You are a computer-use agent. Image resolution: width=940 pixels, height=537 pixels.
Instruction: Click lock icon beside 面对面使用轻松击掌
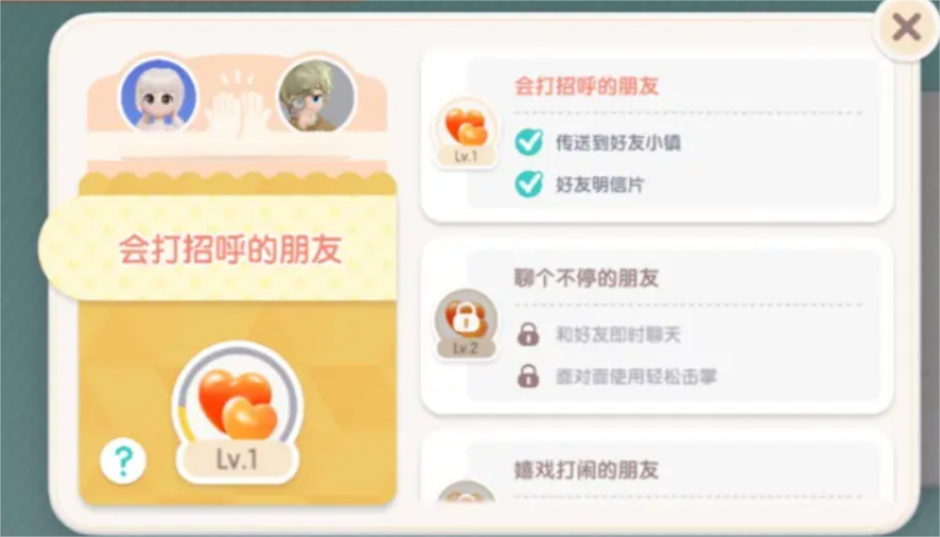click(x=528, y=376)
